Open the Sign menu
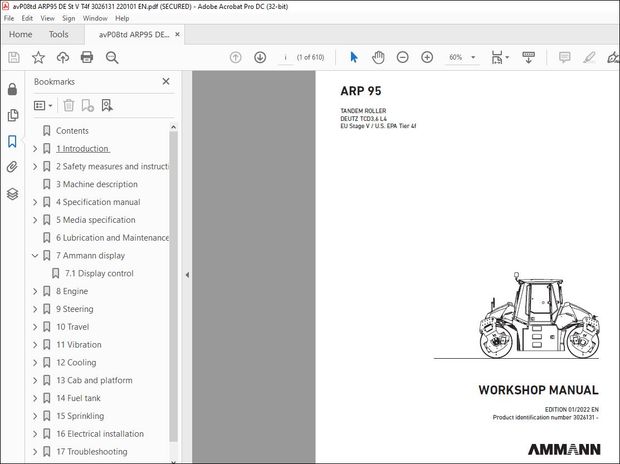Image resolution: width=620 pixels, height=464 pixels. [68, 18]
